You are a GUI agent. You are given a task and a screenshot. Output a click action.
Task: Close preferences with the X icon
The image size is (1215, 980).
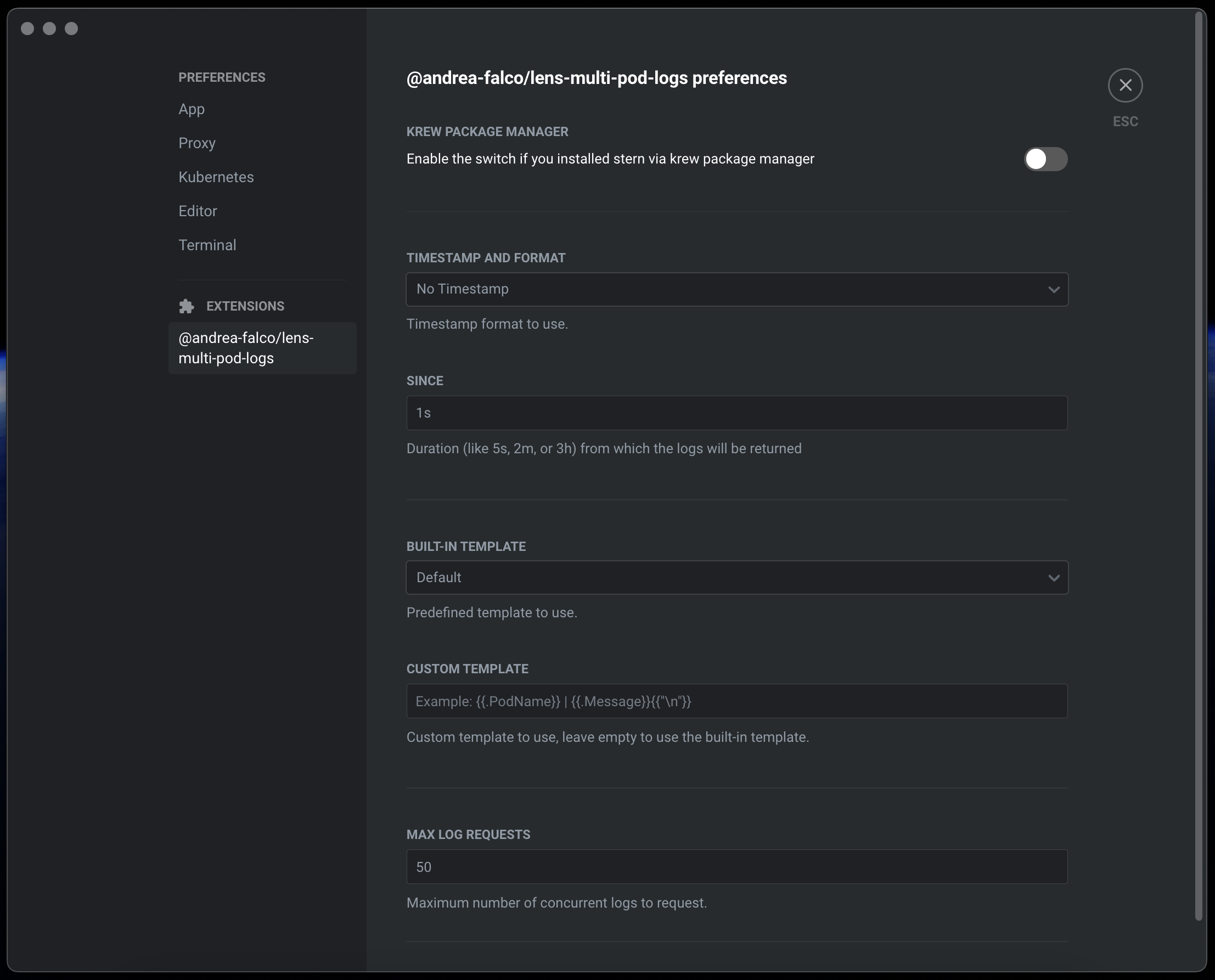(1124, 85)
